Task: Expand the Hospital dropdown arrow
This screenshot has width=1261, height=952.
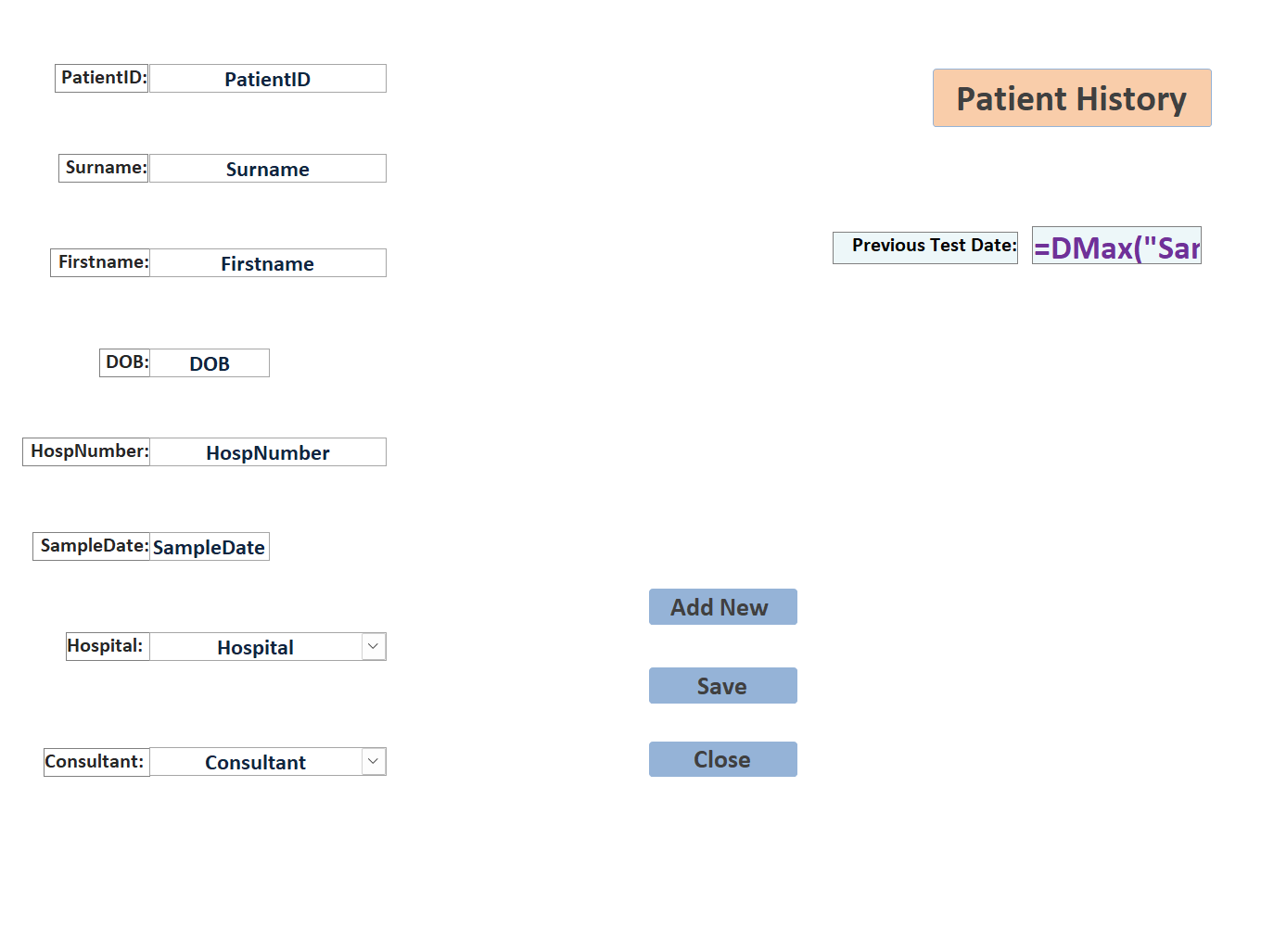Action: [373, 646]
